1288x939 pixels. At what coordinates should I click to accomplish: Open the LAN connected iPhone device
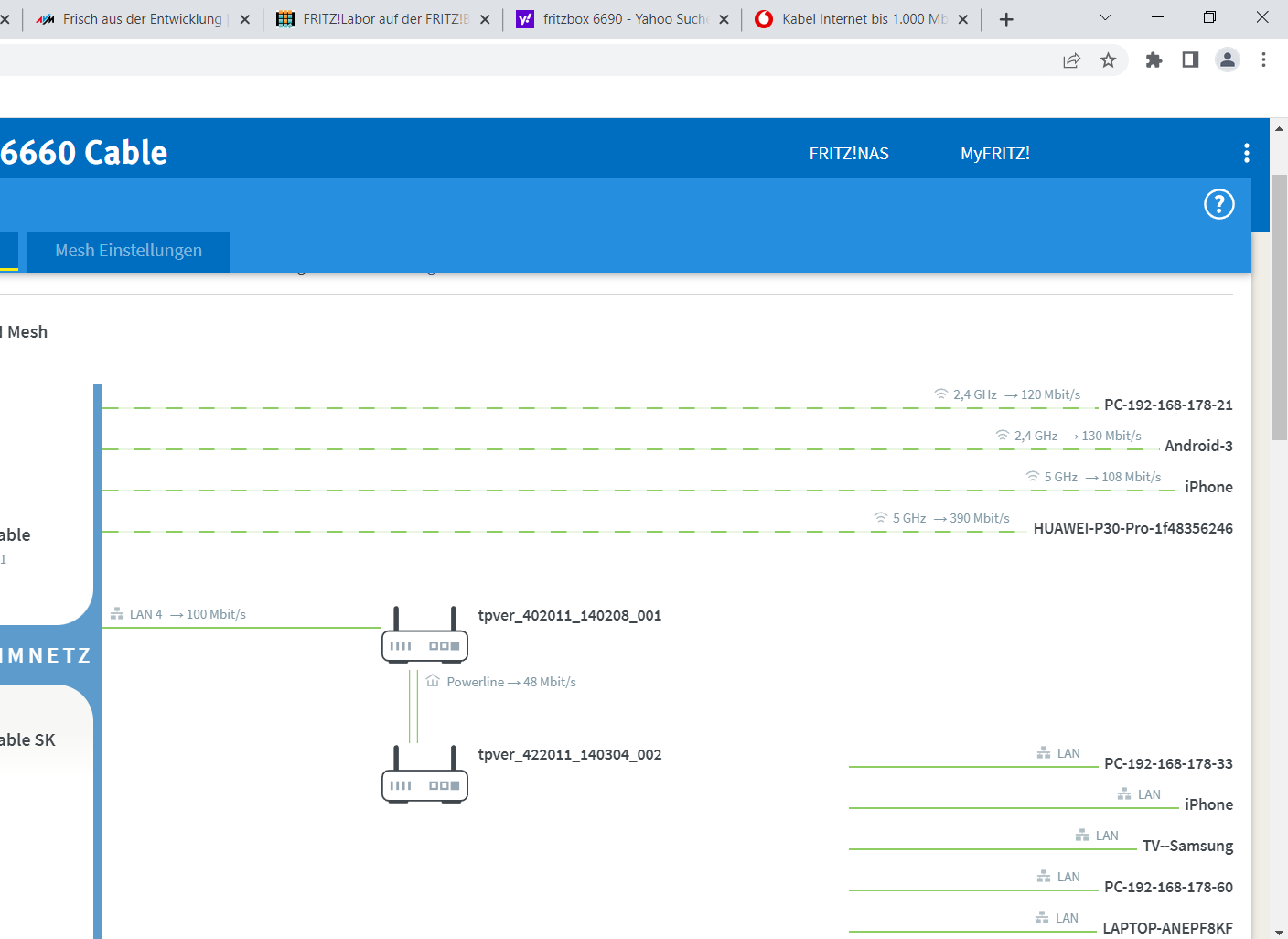coord(1208,804)
